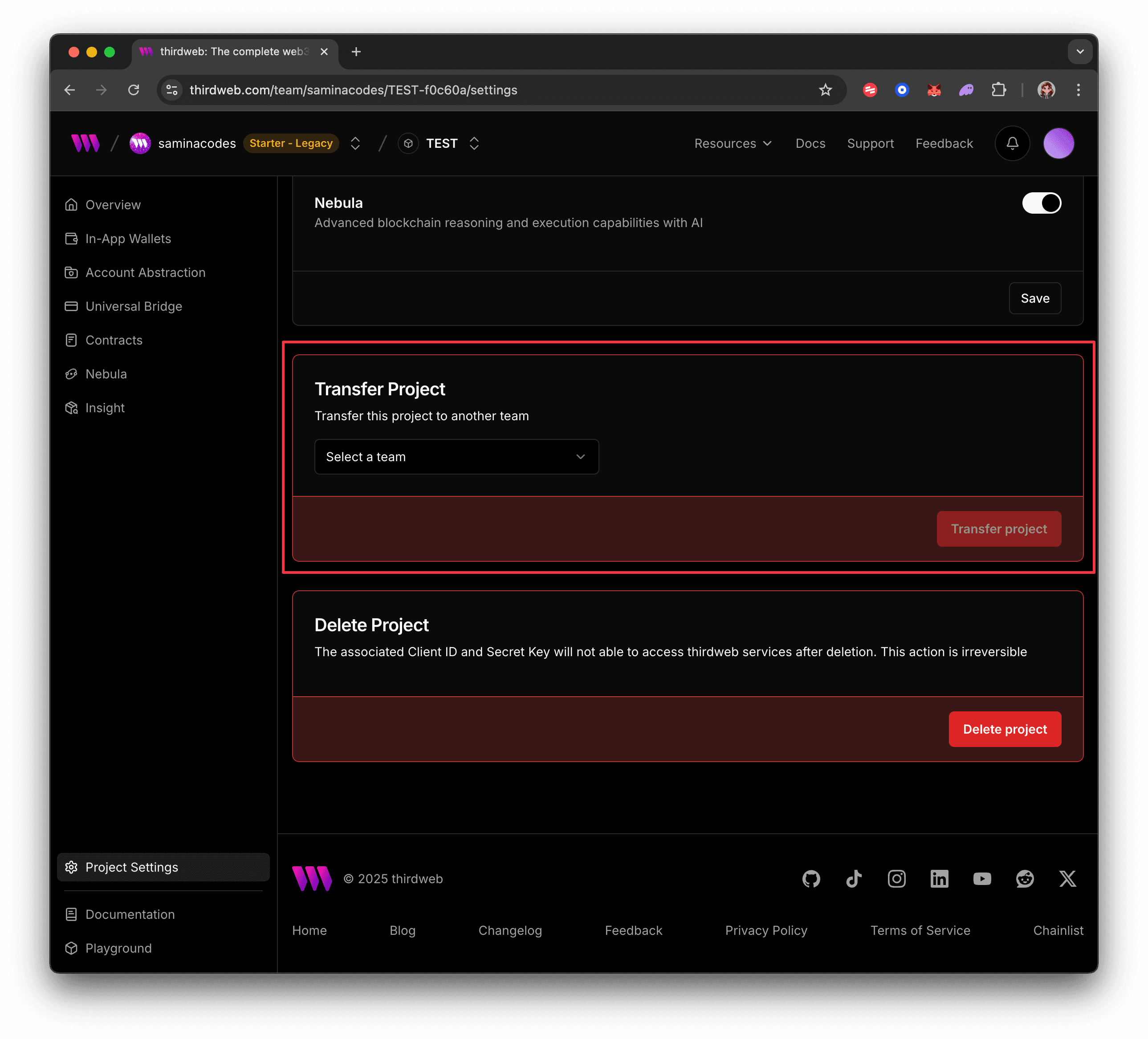Screen dimensions: 1148x1039
Task: Expand the saminacodes team switcher
Action: point(355,143)
